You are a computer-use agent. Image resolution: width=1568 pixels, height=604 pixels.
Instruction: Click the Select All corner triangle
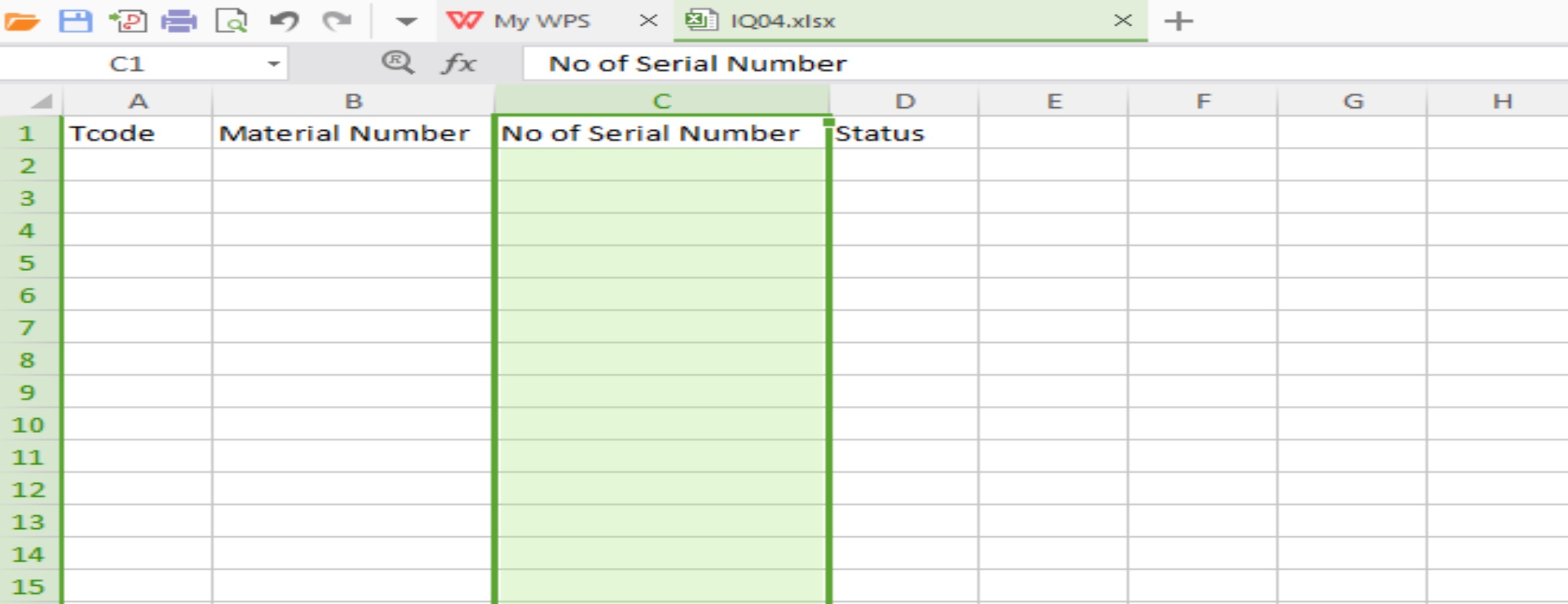(x=42, y=101)
